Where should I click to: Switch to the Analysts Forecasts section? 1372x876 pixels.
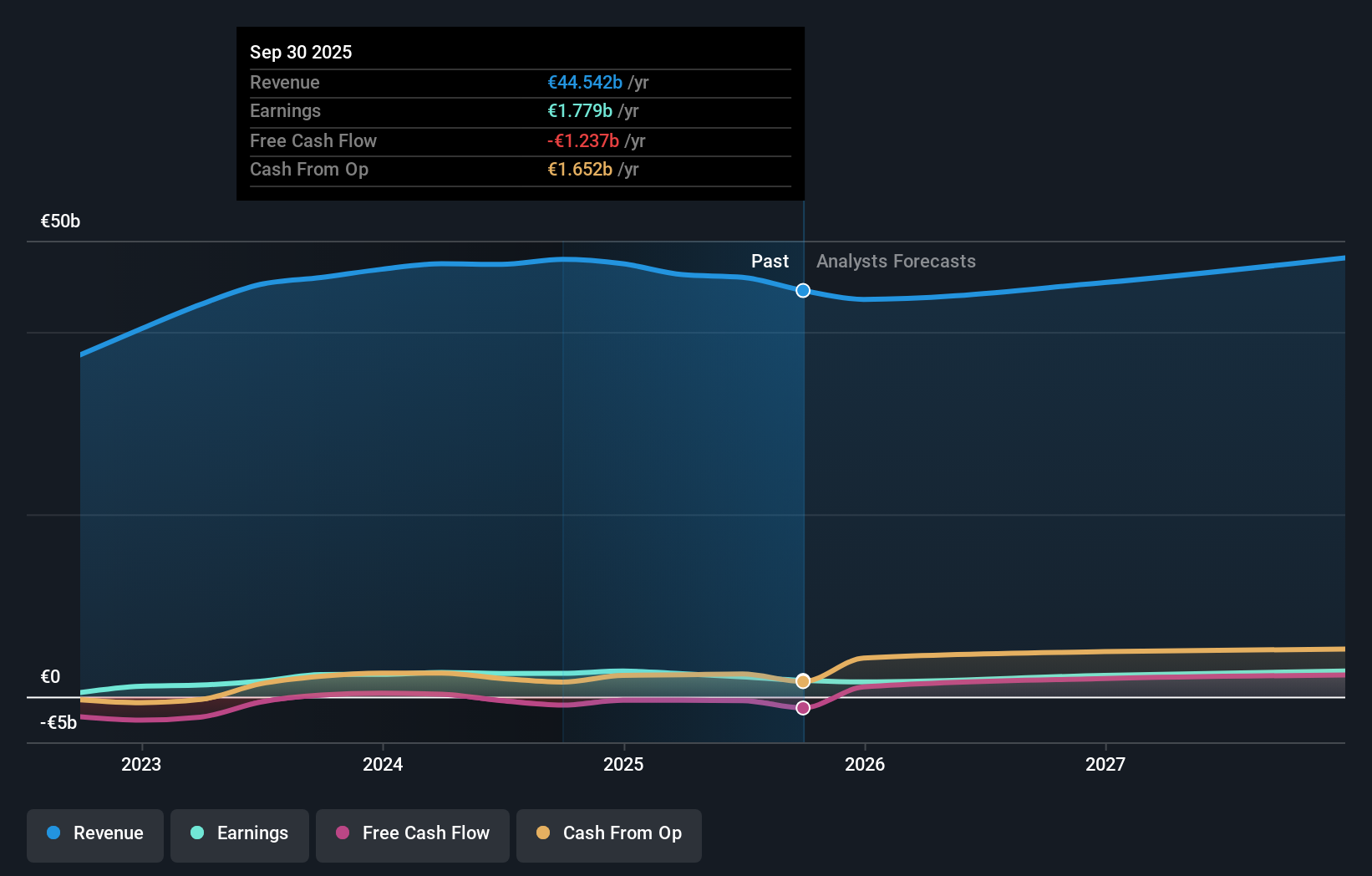coord(896,261)
